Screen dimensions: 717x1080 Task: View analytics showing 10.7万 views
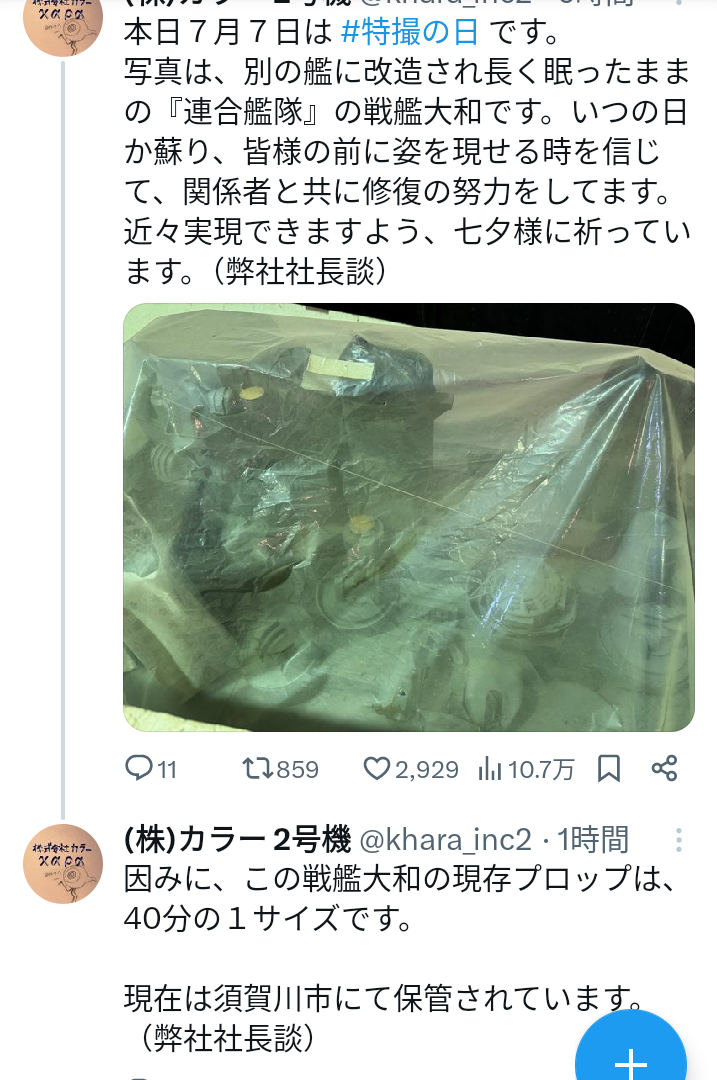(x=526, y=769)
